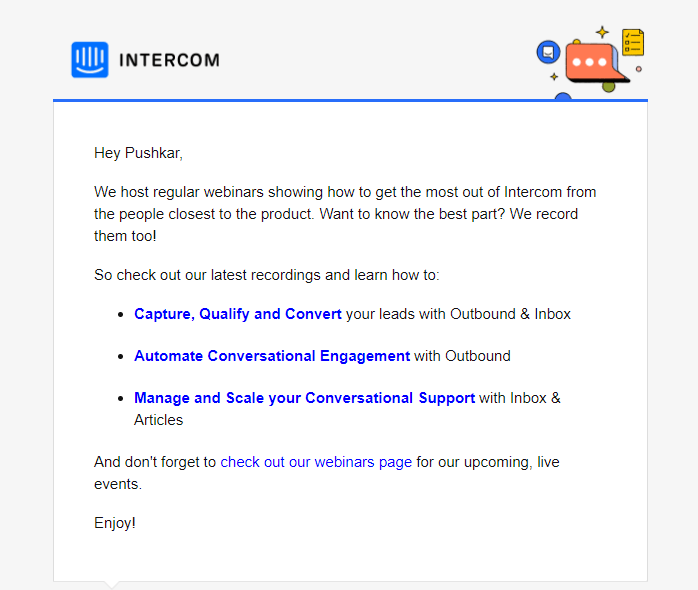Click the blue circular inbox icon
Viewport: 698px width, 590px height.
548,52
